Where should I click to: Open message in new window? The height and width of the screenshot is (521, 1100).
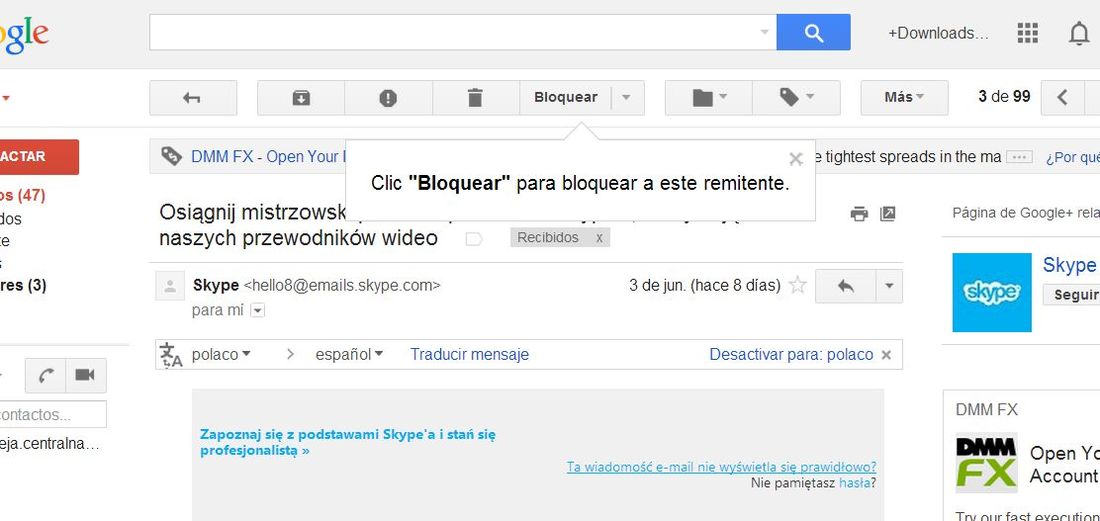(887, 214)
